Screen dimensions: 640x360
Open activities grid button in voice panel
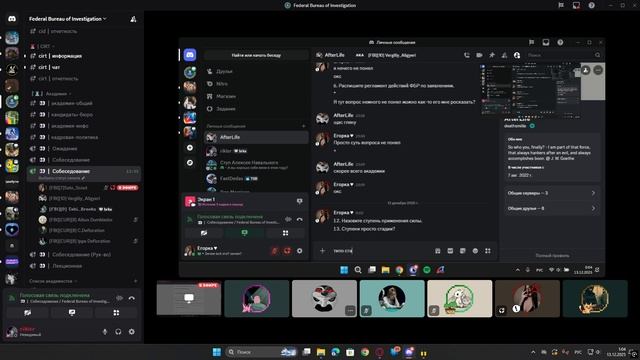(x=116, y=313)
